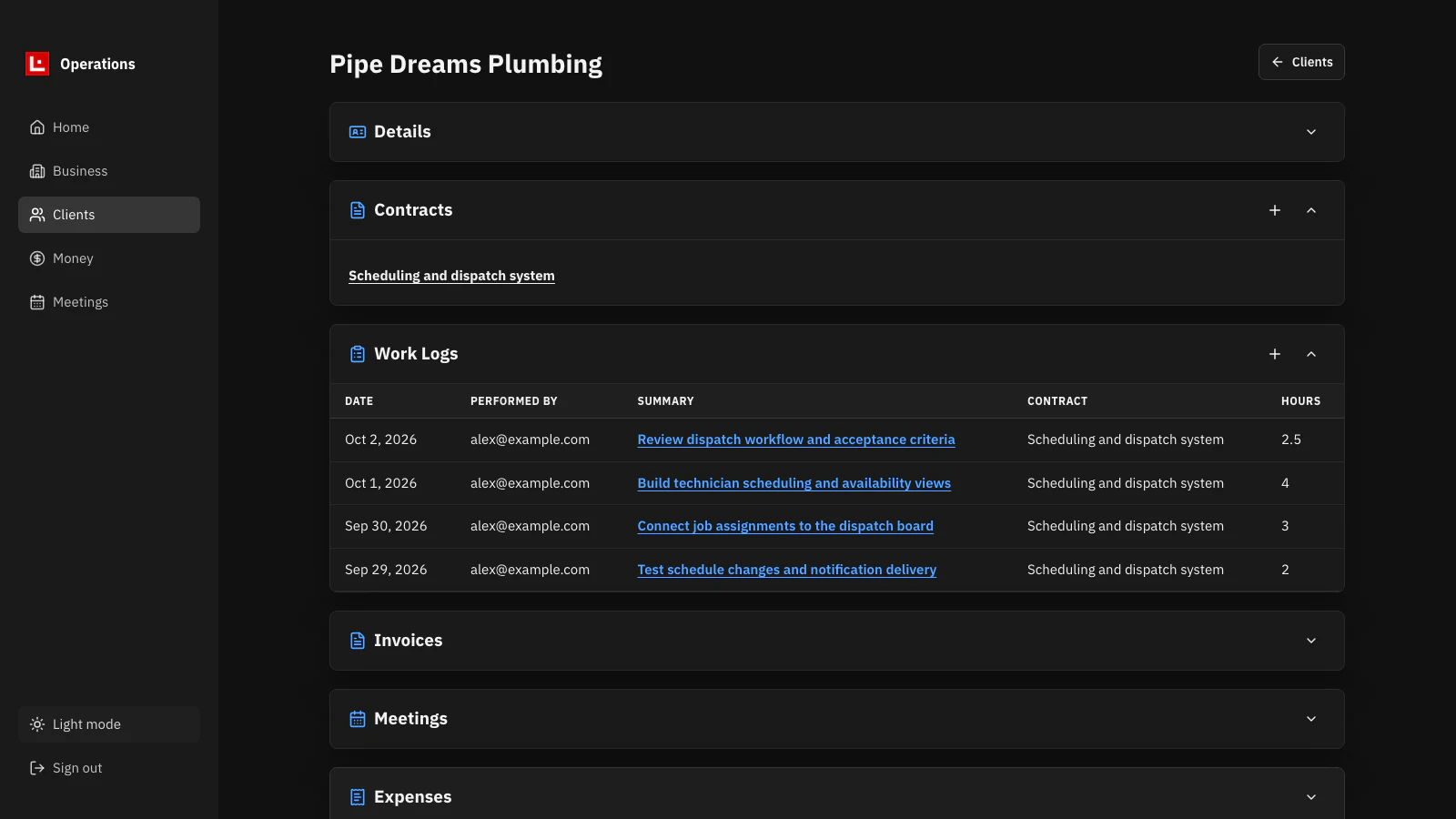
Task: Click the Details card icon
Action: click(358, 132)
